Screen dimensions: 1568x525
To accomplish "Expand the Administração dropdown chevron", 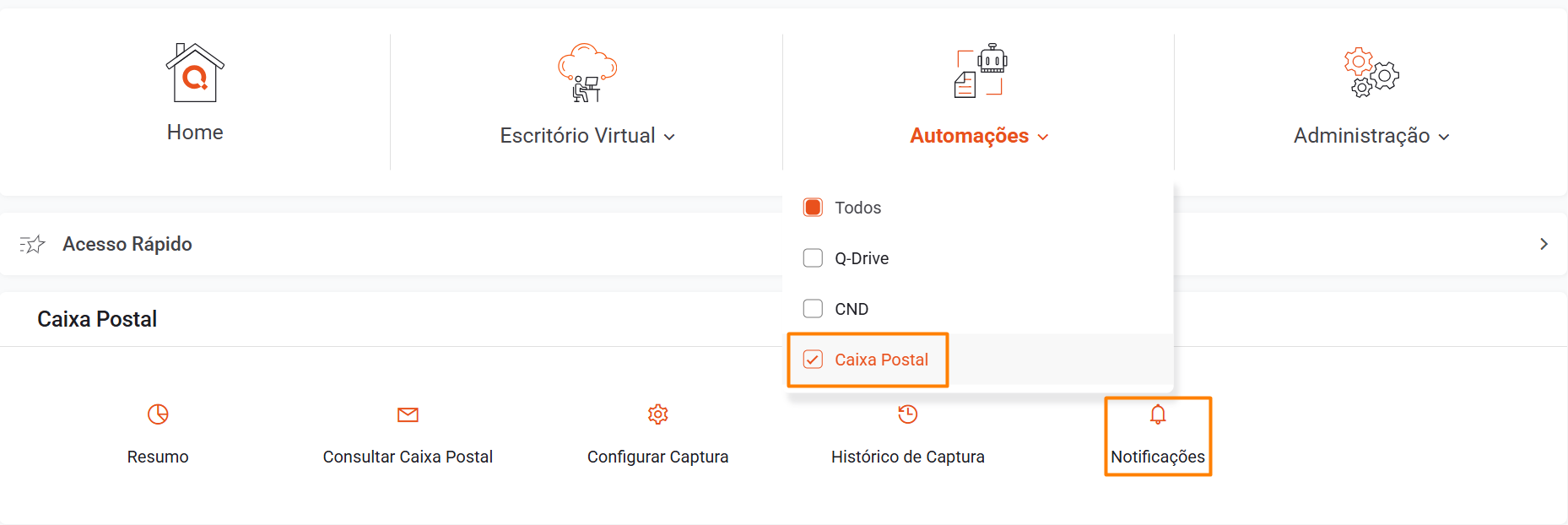I will 1444,137.
